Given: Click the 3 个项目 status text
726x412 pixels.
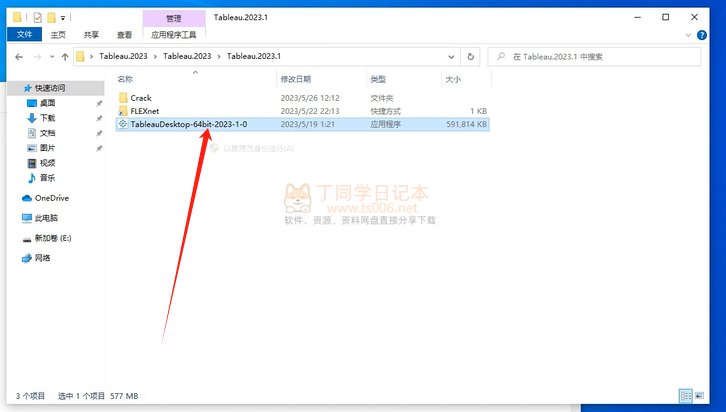Looking at the screenshot, I should (x=30, y=396).
